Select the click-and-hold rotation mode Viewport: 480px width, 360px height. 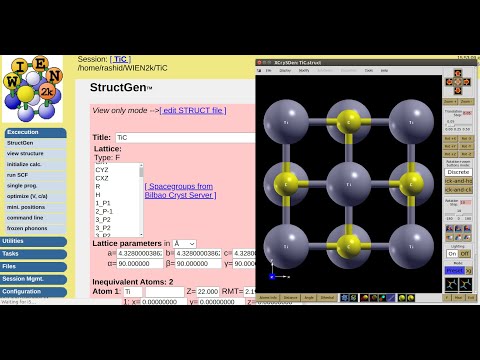point(458,181)
